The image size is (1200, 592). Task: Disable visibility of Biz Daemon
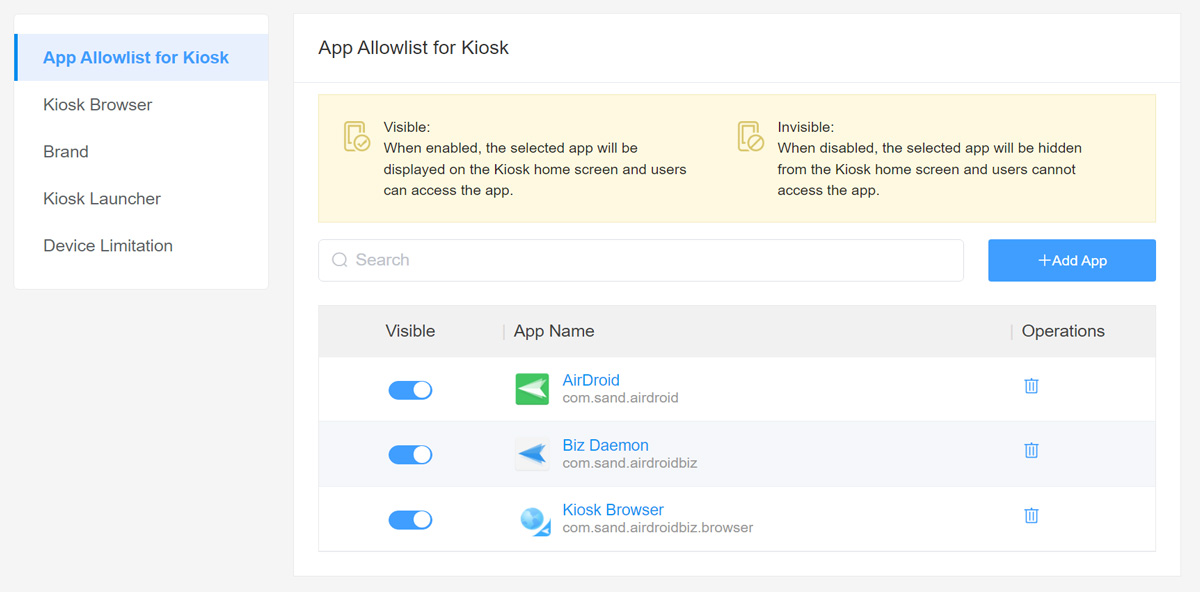tap(410, 455)
